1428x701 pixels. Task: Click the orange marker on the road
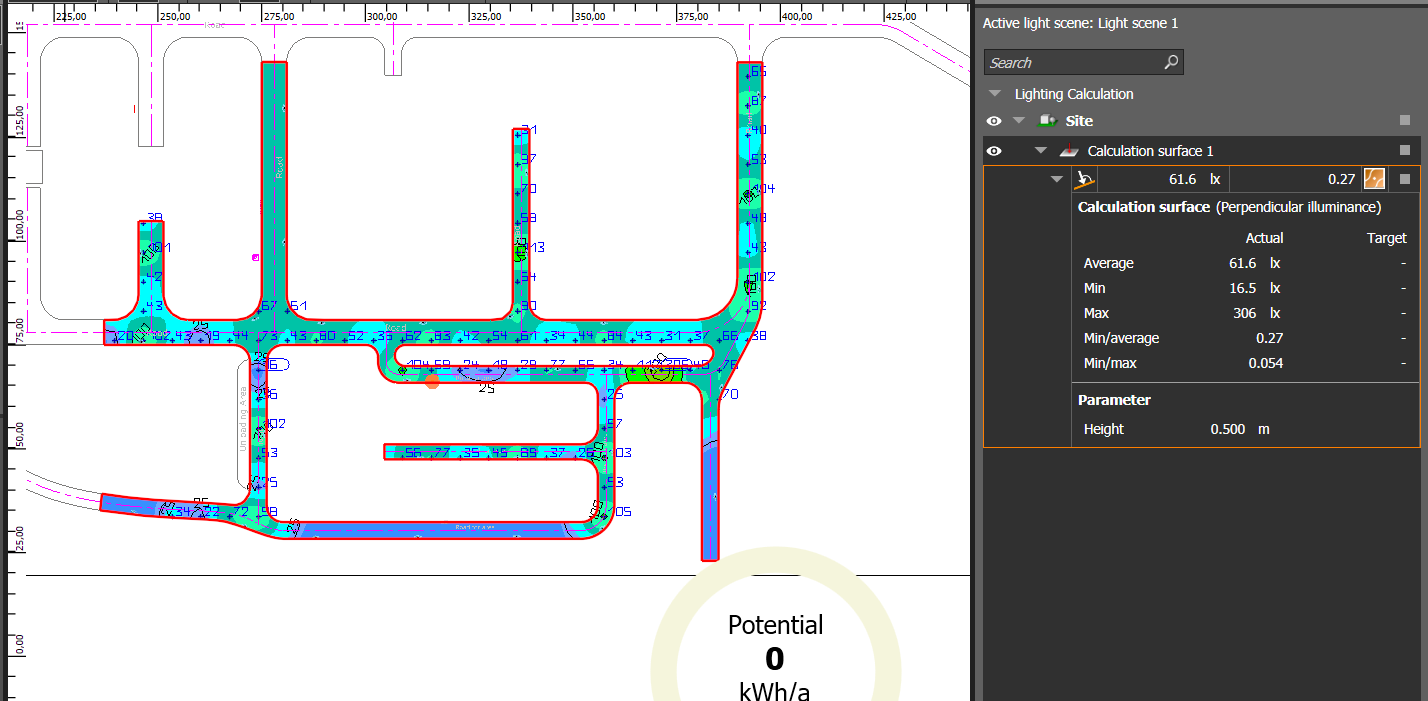coord(432,381)
